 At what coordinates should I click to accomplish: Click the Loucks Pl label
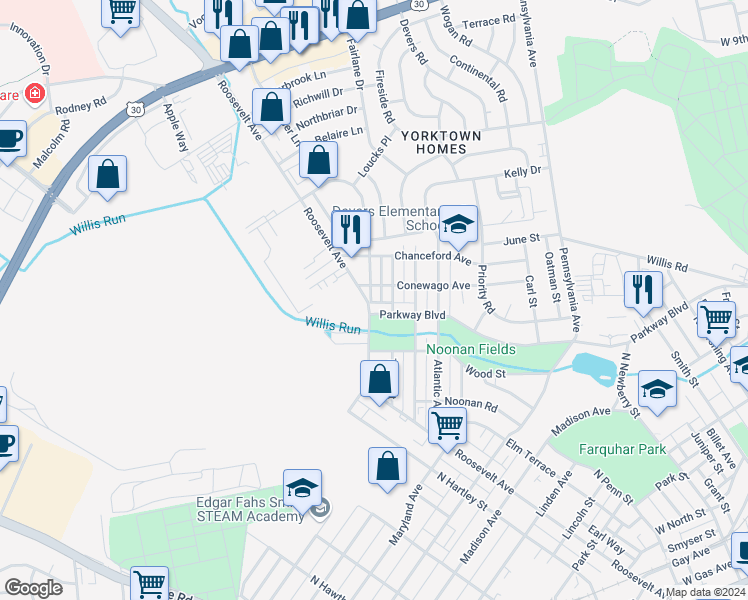click(x=374, y=156)
